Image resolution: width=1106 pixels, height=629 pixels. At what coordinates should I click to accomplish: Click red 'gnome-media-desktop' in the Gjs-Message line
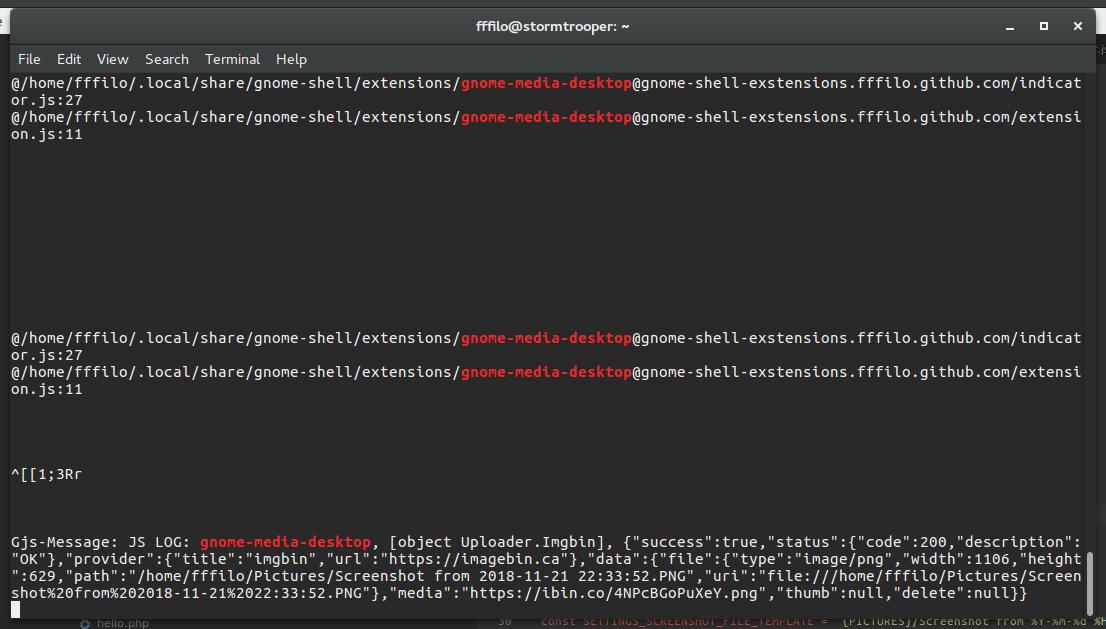pyautogui.click(x=285, y=542)
